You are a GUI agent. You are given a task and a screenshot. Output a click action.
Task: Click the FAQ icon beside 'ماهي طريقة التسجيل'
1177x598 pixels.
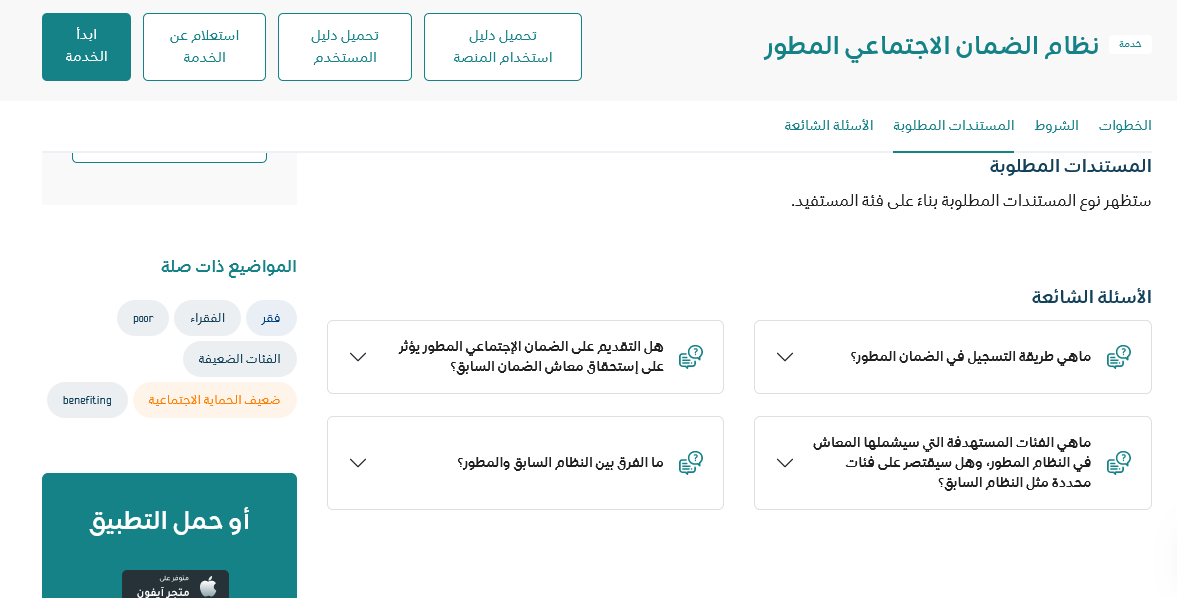coord(1118,357)
